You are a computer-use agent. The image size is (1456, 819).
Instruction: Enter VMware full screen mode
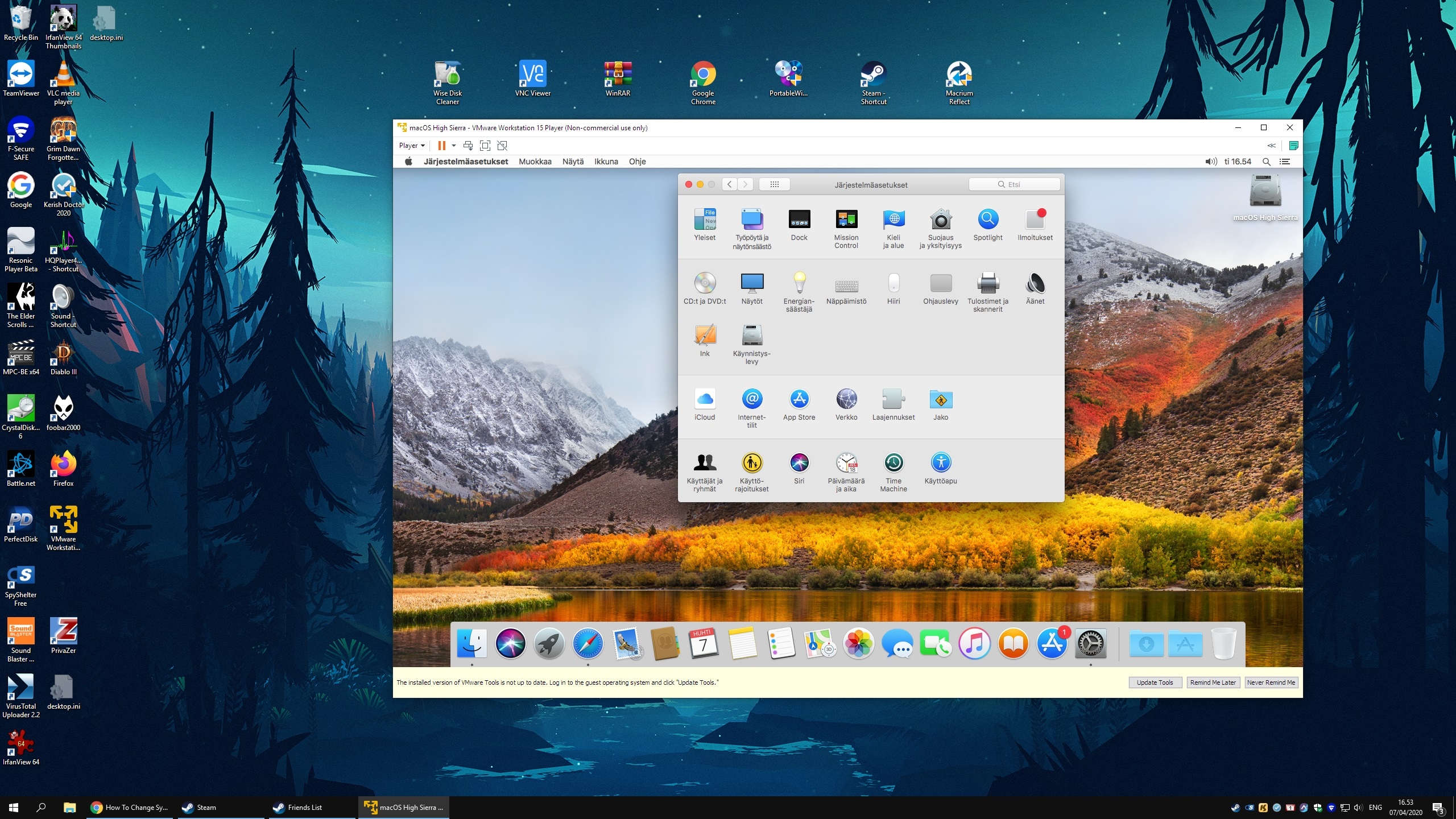pos(485,146)
